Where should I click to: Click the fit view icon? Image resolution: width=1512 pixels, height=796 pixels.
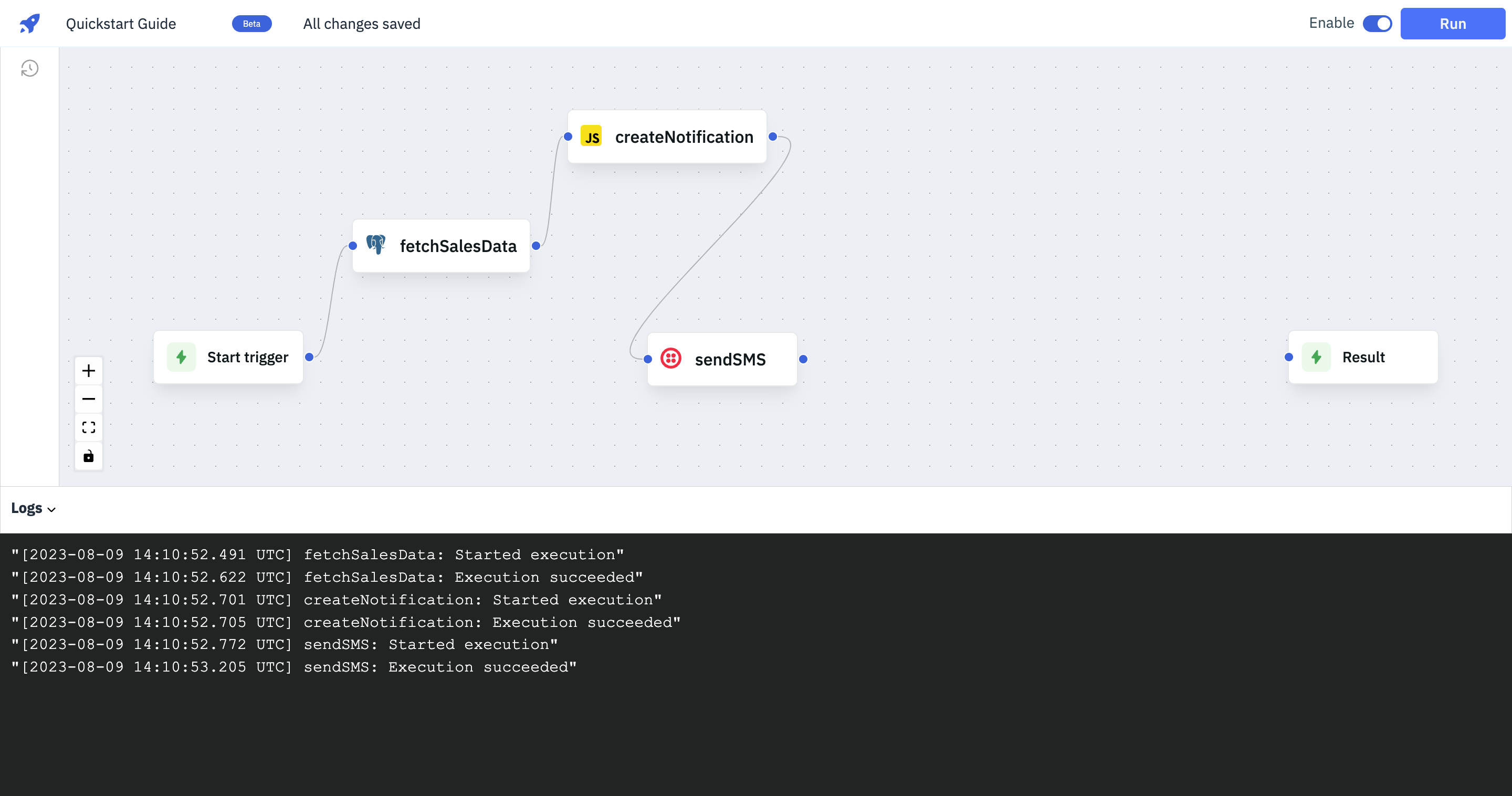[x=89, y=427]
